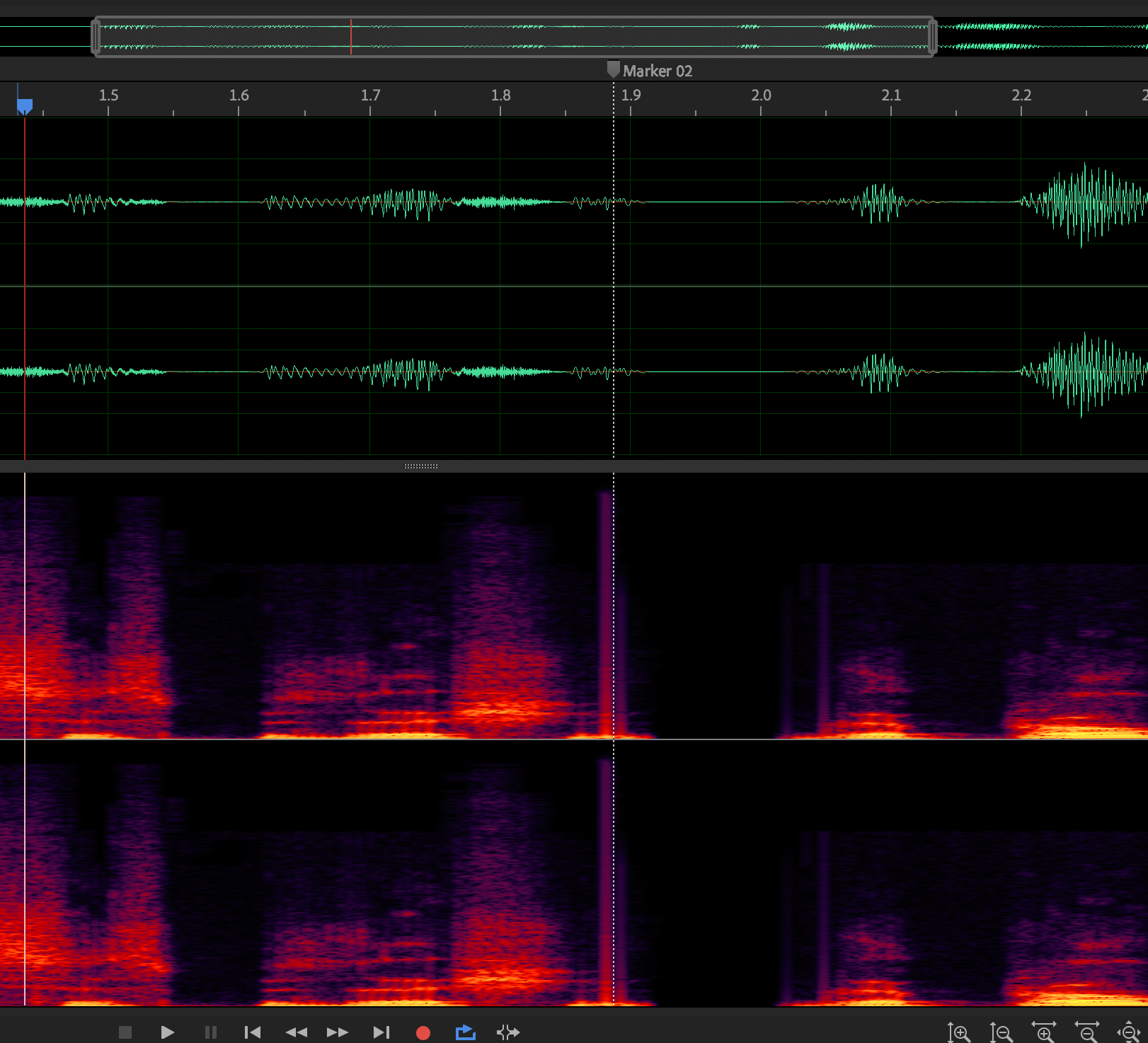
Task: Select the Marker 02 flag
Action: tap(613, 70)
